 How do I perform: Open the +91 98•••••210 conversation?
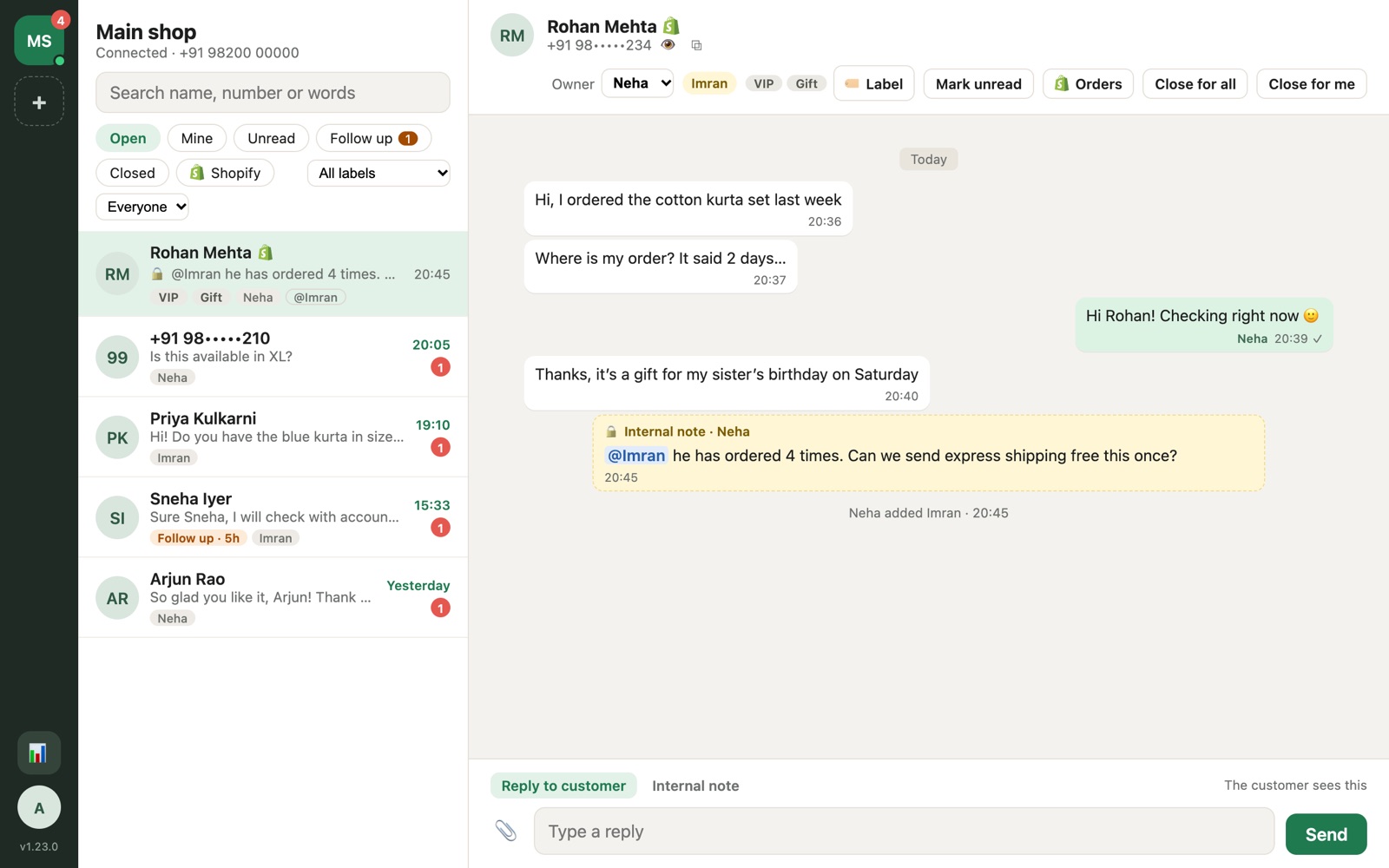pyautogui.click(x=273, y=357)
